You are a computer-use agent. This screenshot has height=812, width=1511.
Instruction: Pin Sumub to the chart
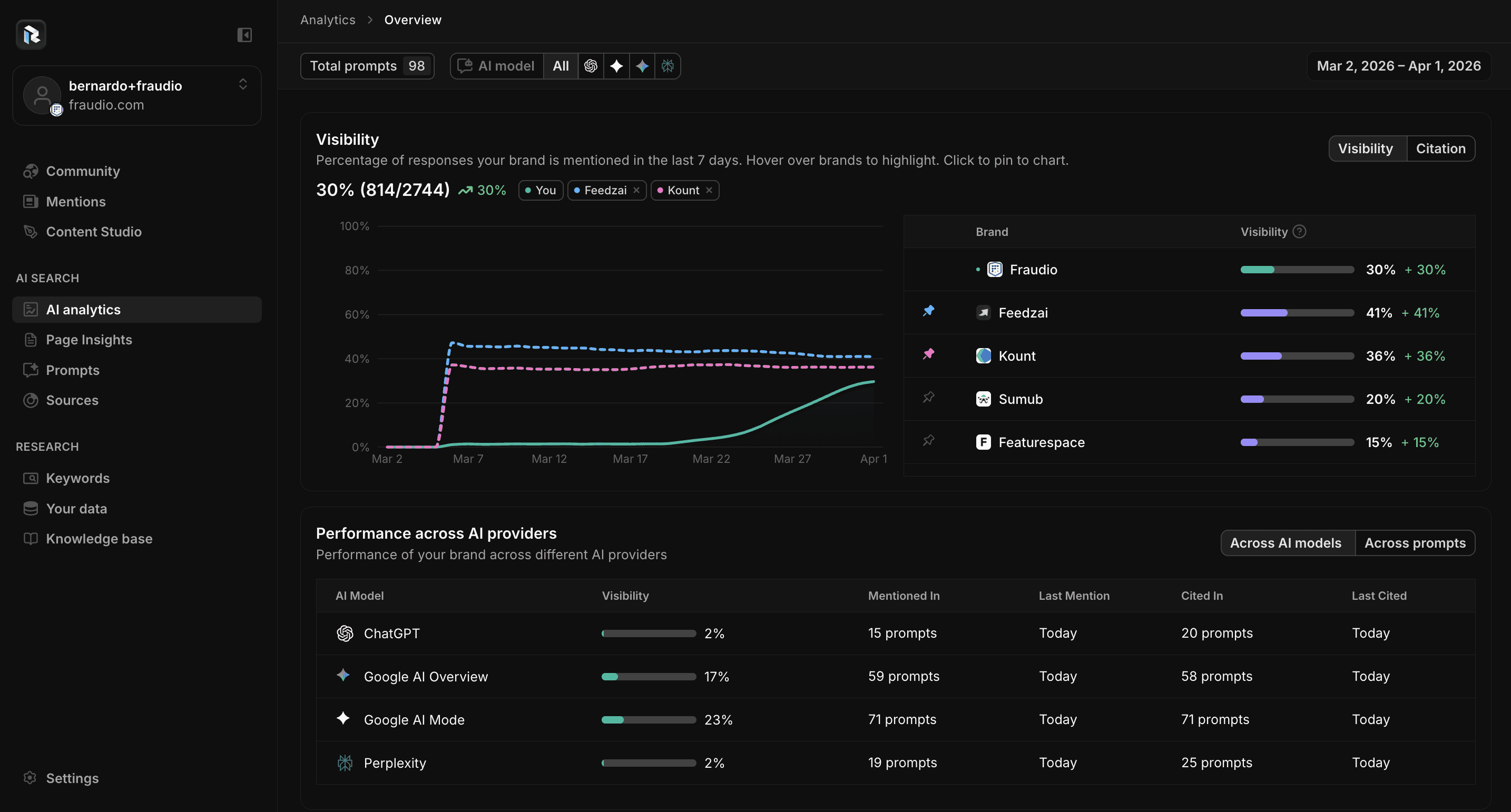coord(928,398)
